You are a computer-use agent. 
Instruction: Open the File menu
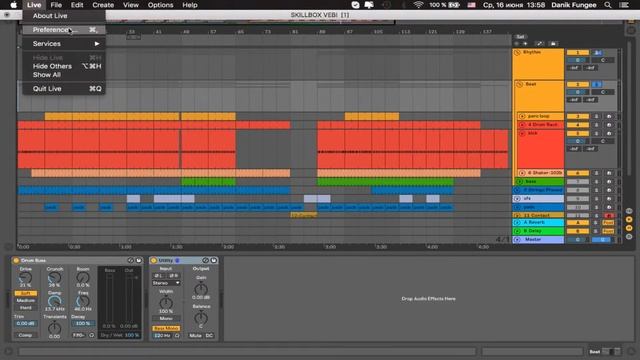(56, 5)
